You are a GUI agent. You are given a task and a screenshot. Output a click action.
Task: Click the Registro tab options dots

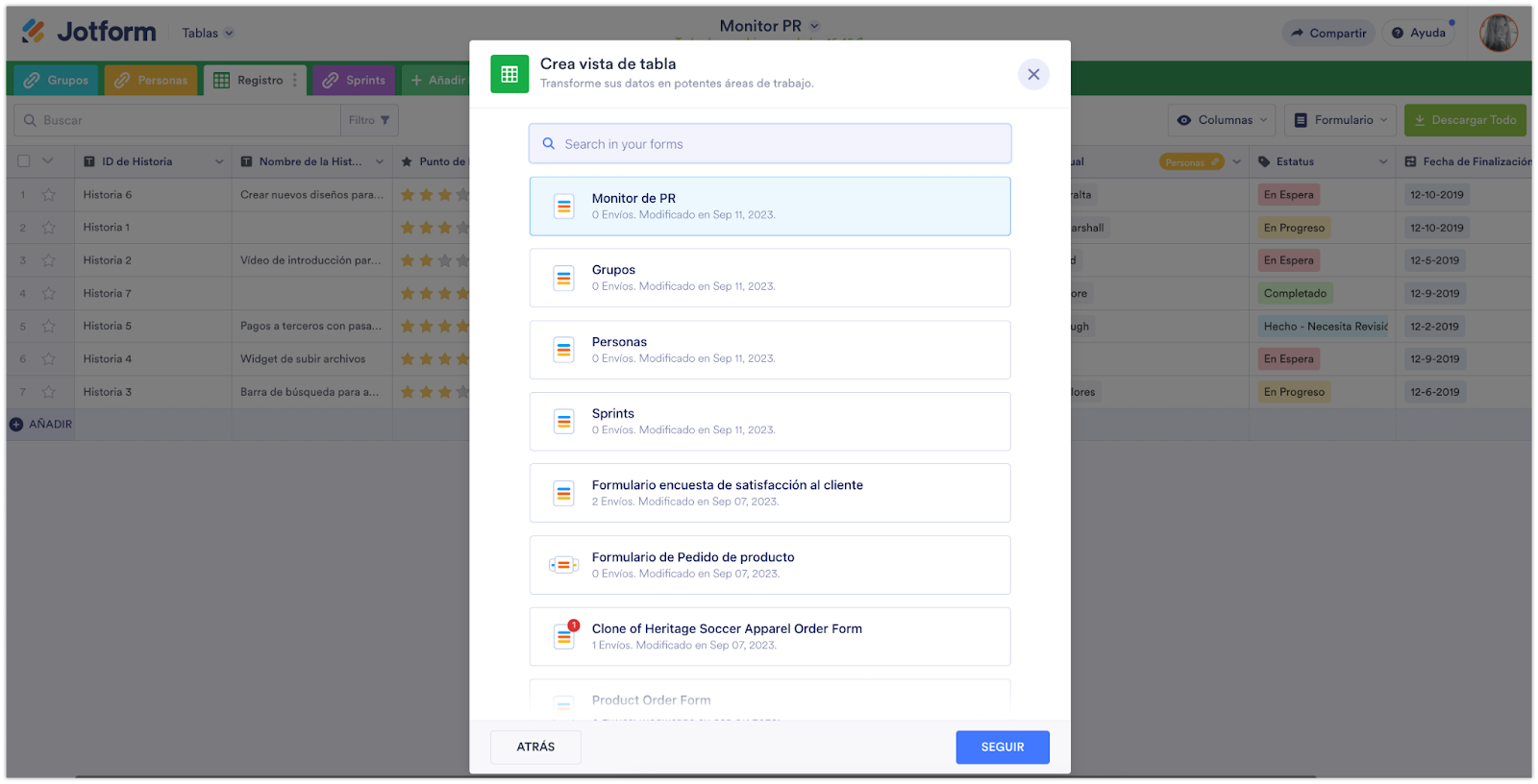pos(295,80)
